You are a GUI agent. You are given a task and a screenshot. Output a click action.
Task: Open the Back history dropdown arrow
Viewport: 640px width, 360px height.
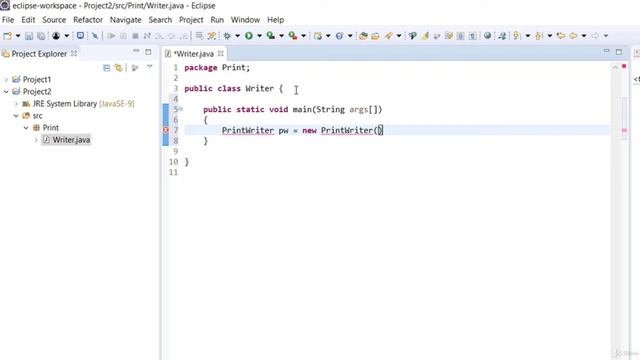click(584, 36)
